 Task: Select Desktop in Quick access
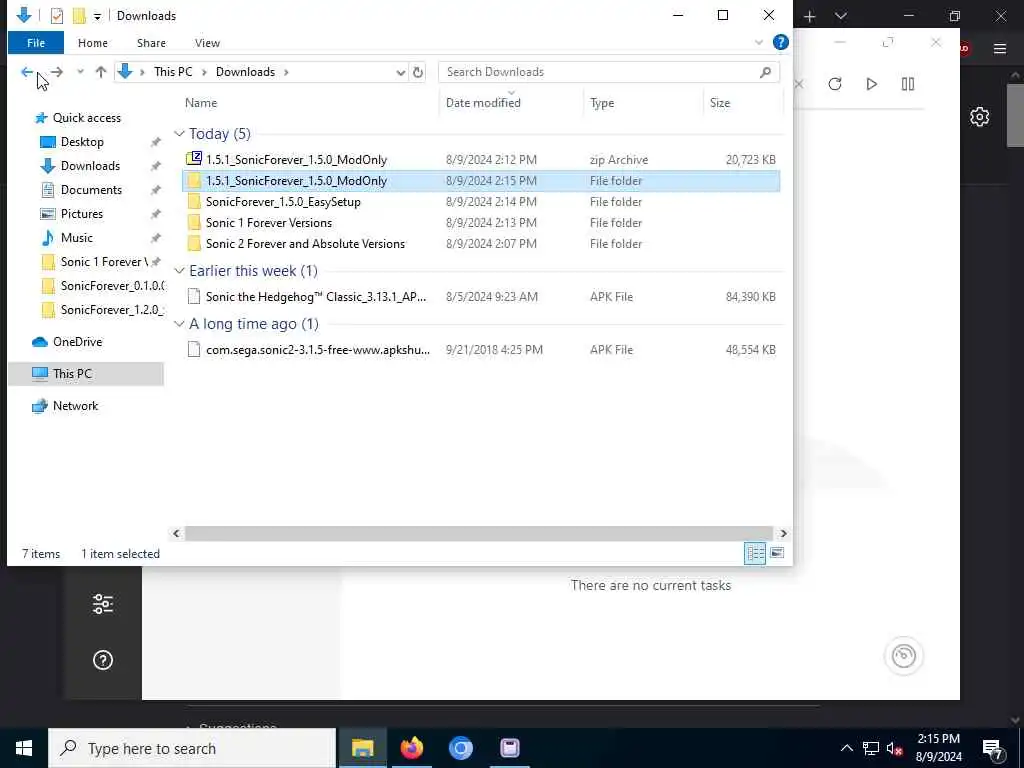coord(82,142)
